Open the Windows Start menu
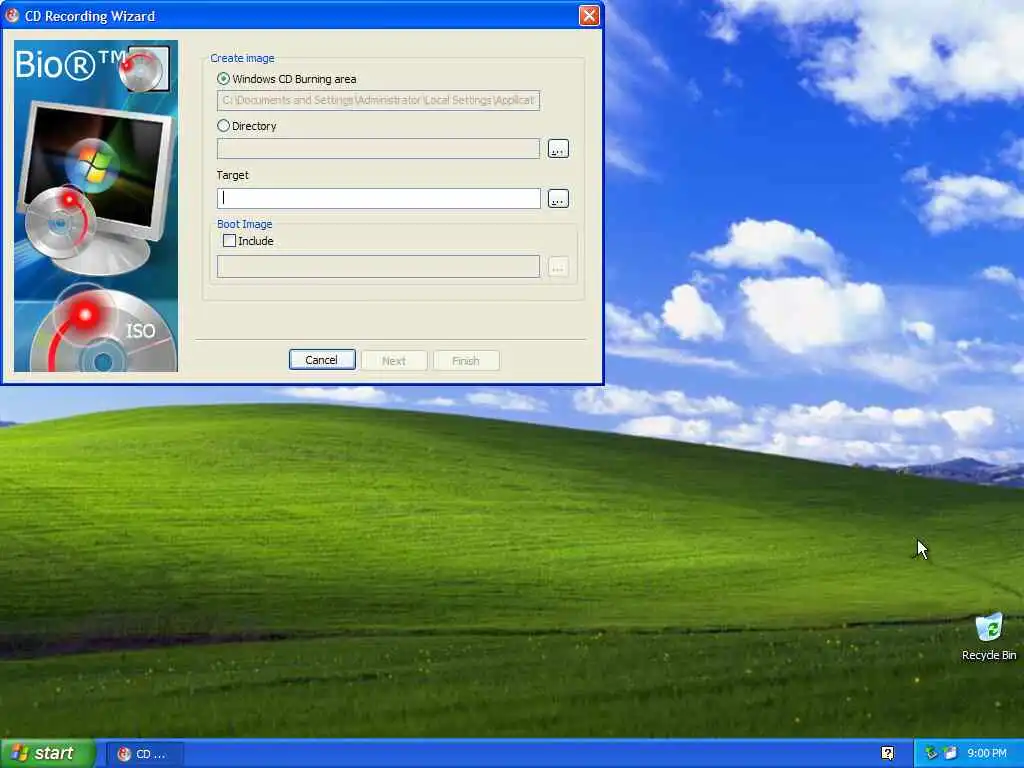Viewport: 1024px width, 768px height. (48, 754)
